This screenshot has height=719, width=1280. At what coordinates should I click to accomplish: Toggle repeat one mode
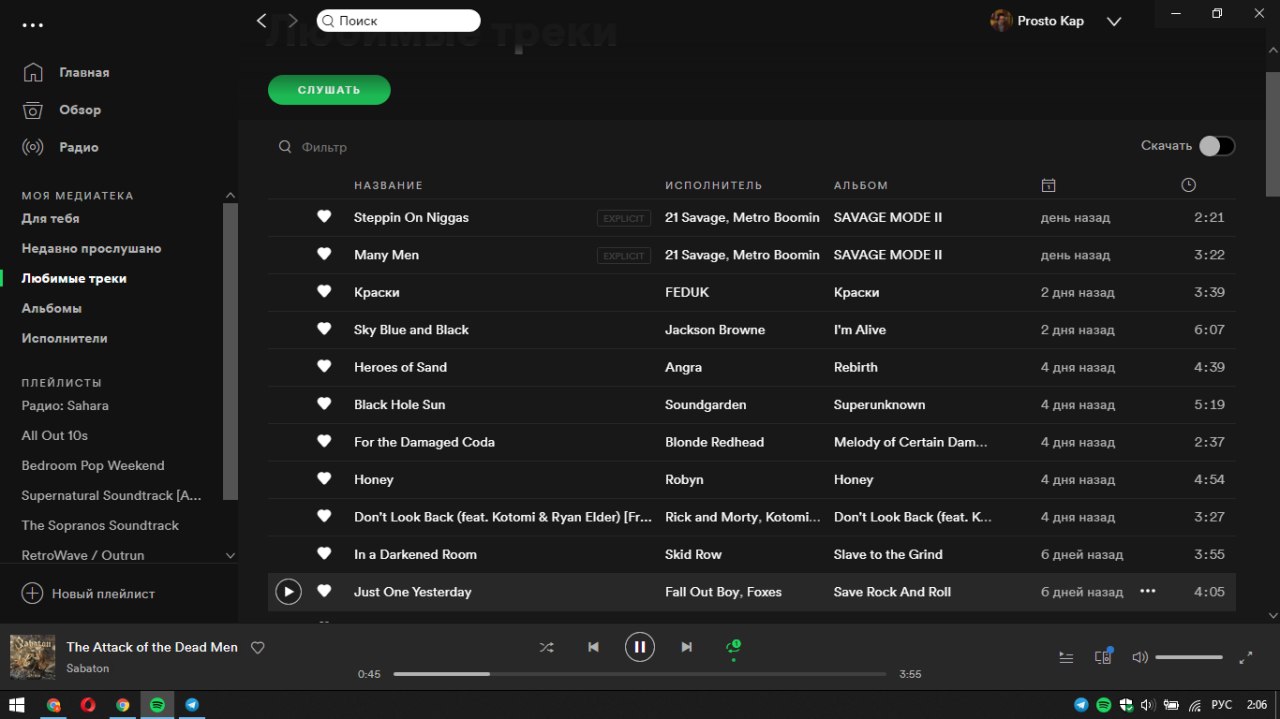[x=733, y=648]
